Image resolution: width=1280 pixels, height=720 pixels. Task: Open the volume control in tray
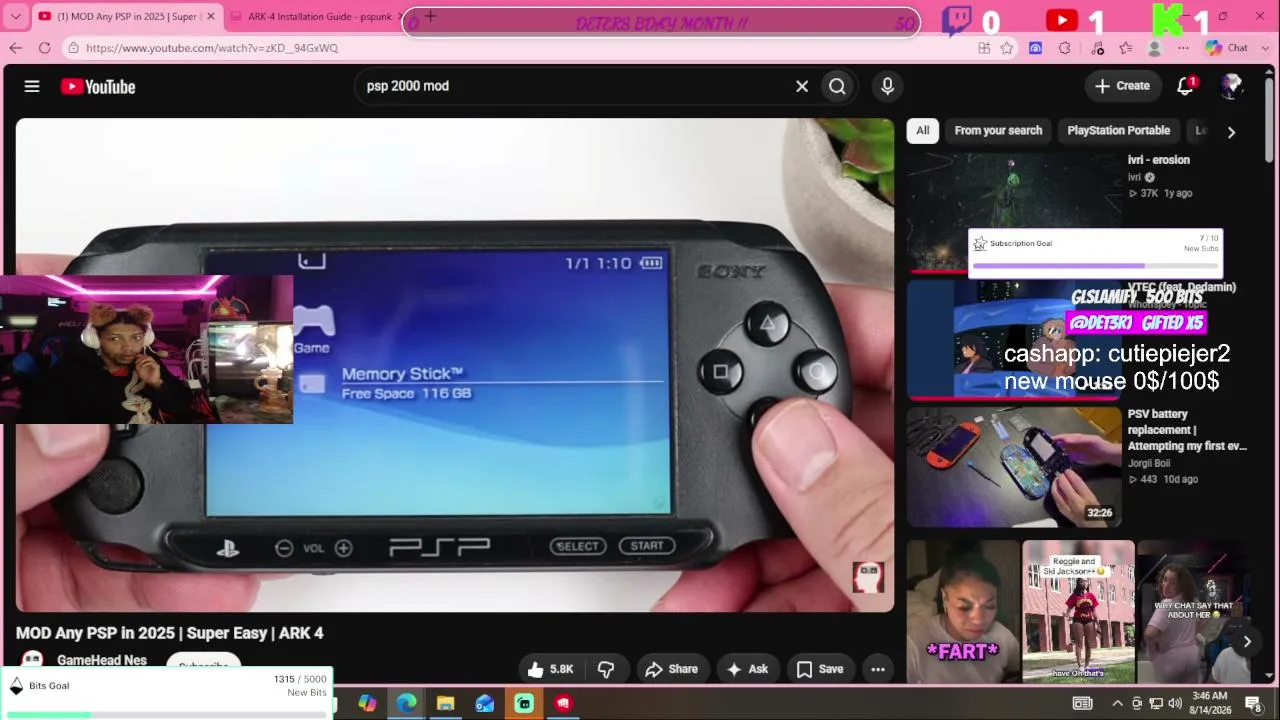(x=1174, y=703)
